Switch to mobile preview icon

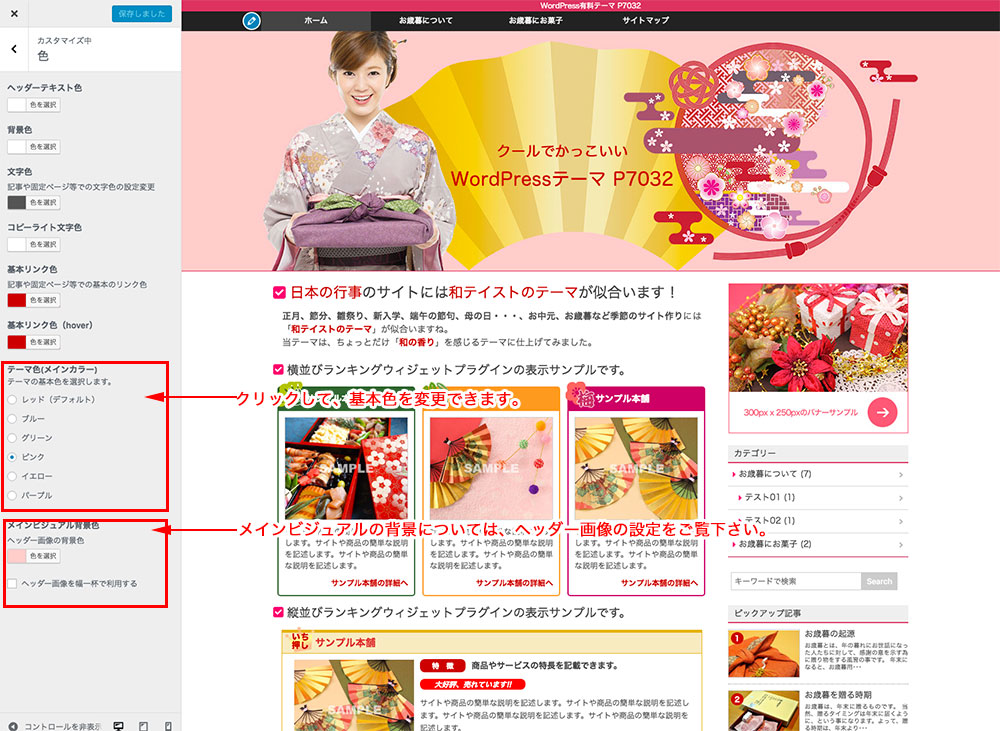coord(168,726)
